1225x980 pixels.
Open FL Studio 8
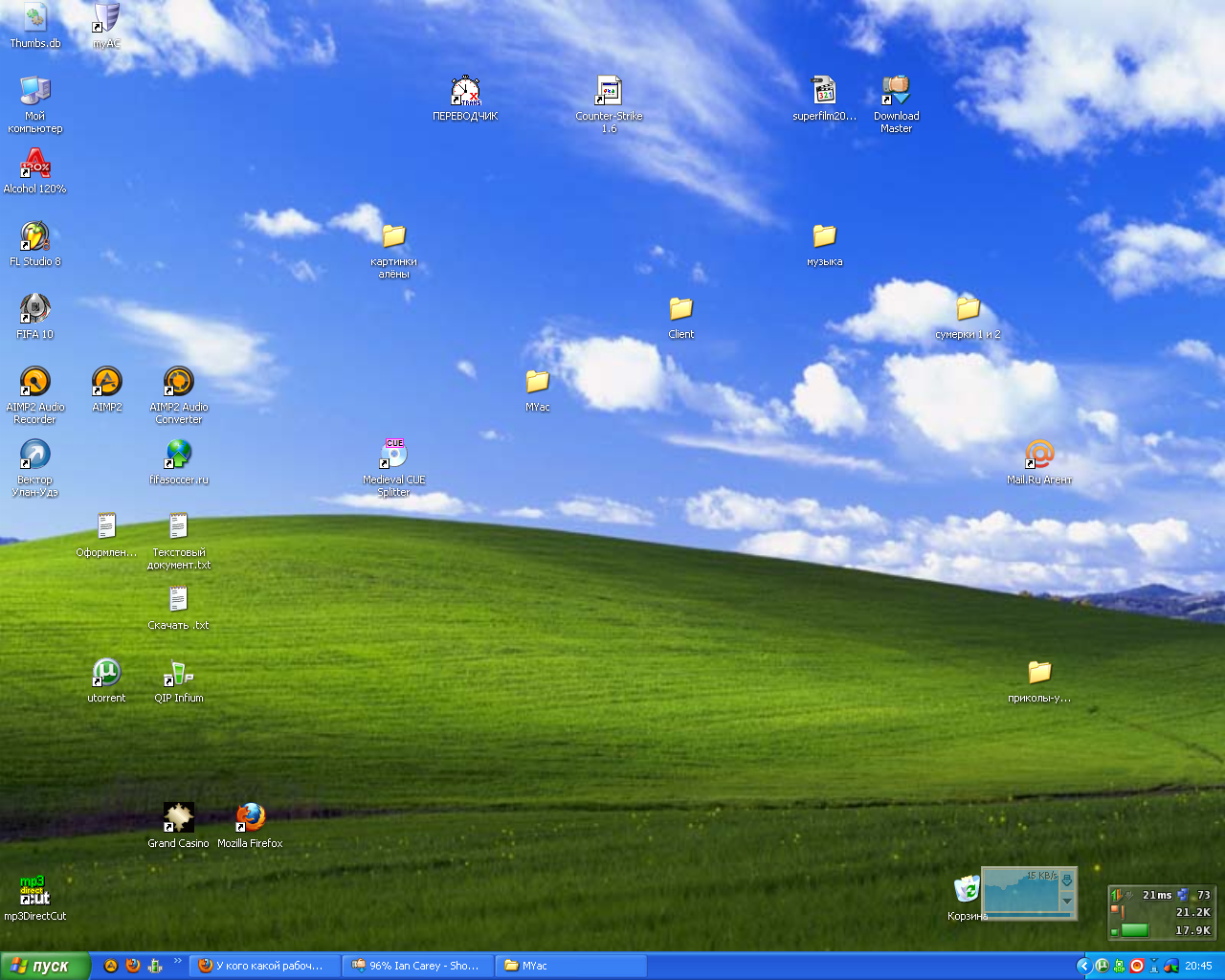tap(34, 234)
